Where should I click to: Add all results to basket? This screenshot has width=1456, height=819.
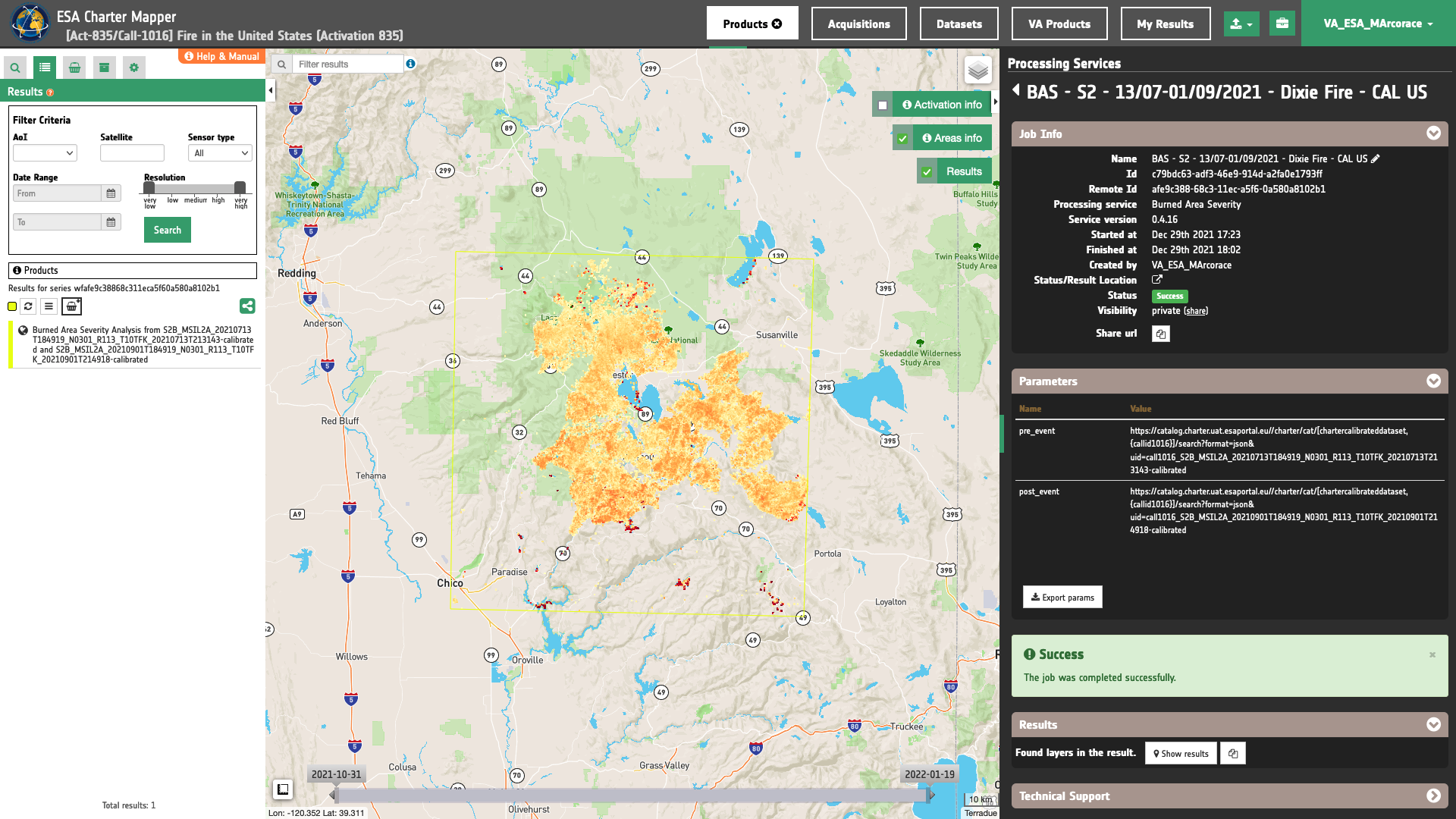coord(71,306)
